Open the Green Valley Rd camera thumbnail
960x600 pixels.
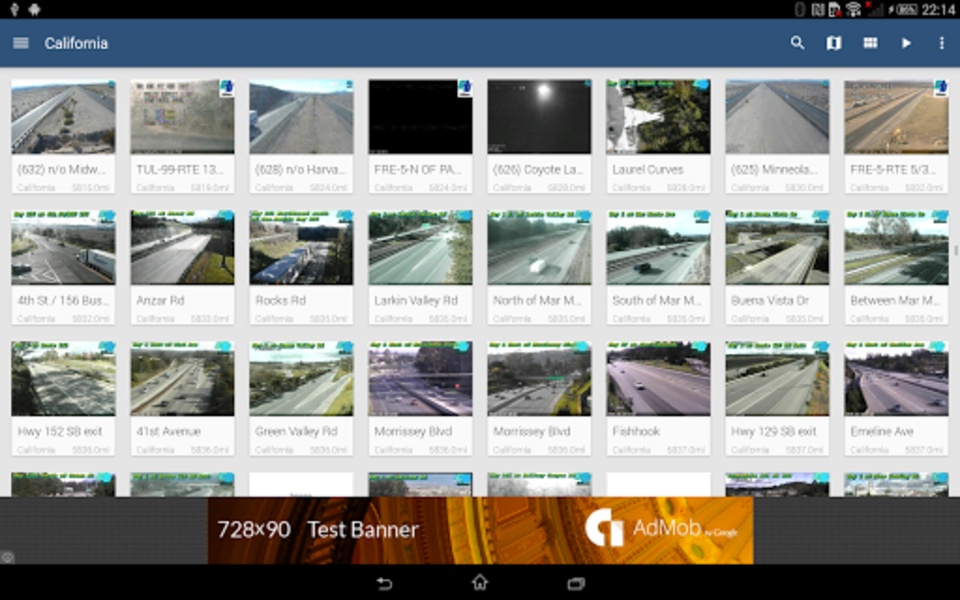tap(301, 378)
